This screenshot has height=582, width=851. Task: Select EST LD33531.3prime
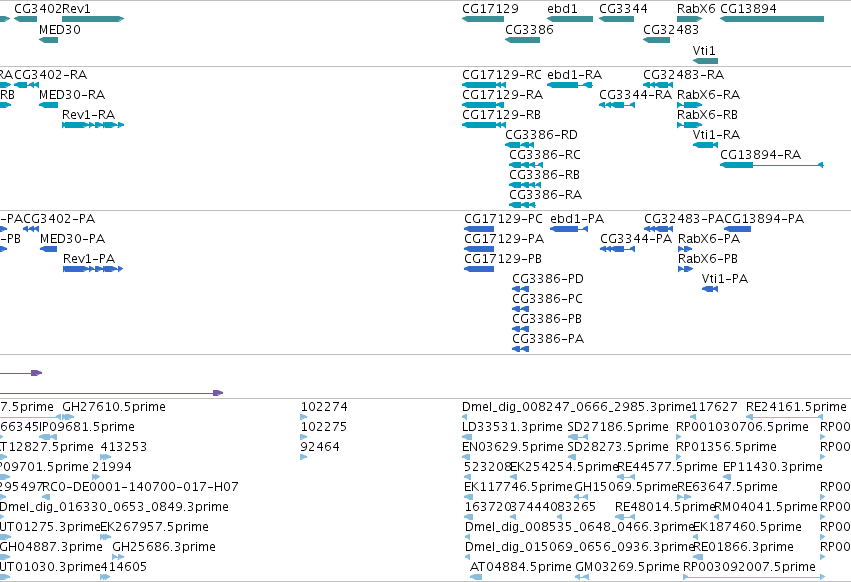tap(512, 427)
